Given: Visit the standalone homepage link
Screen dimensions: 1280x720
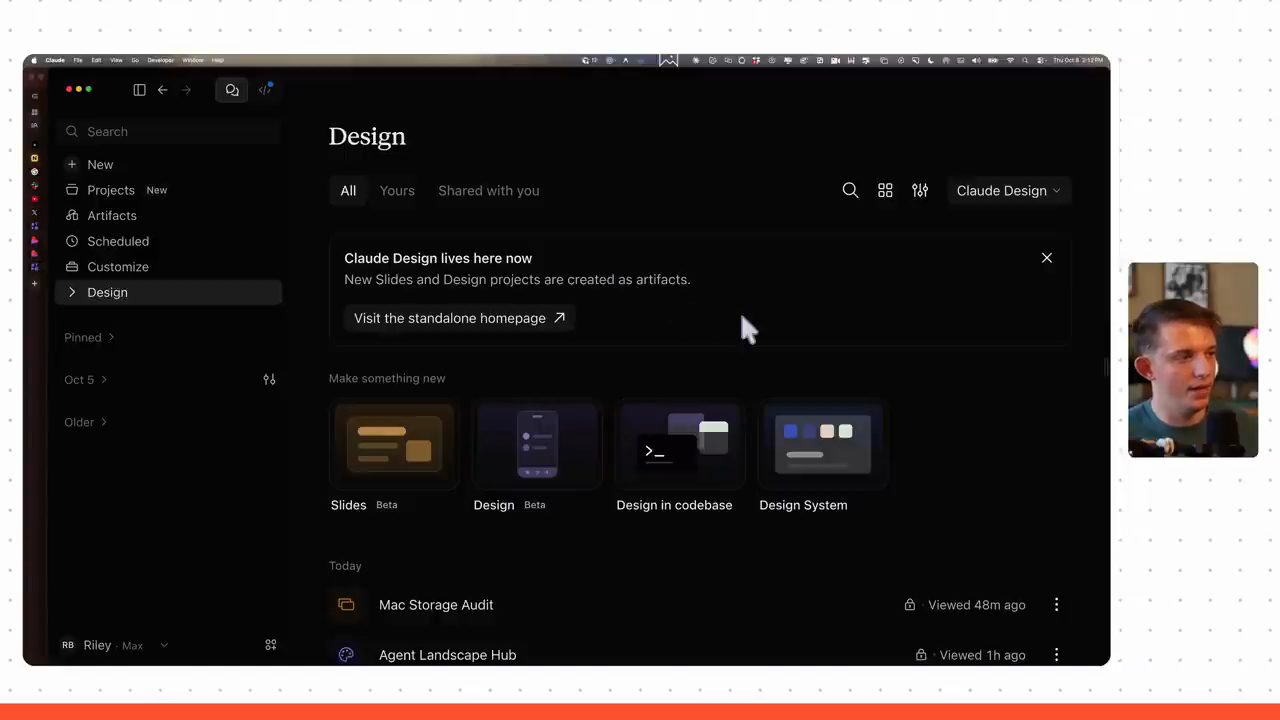Looking at the screenshot, I should tap(459, 318).
